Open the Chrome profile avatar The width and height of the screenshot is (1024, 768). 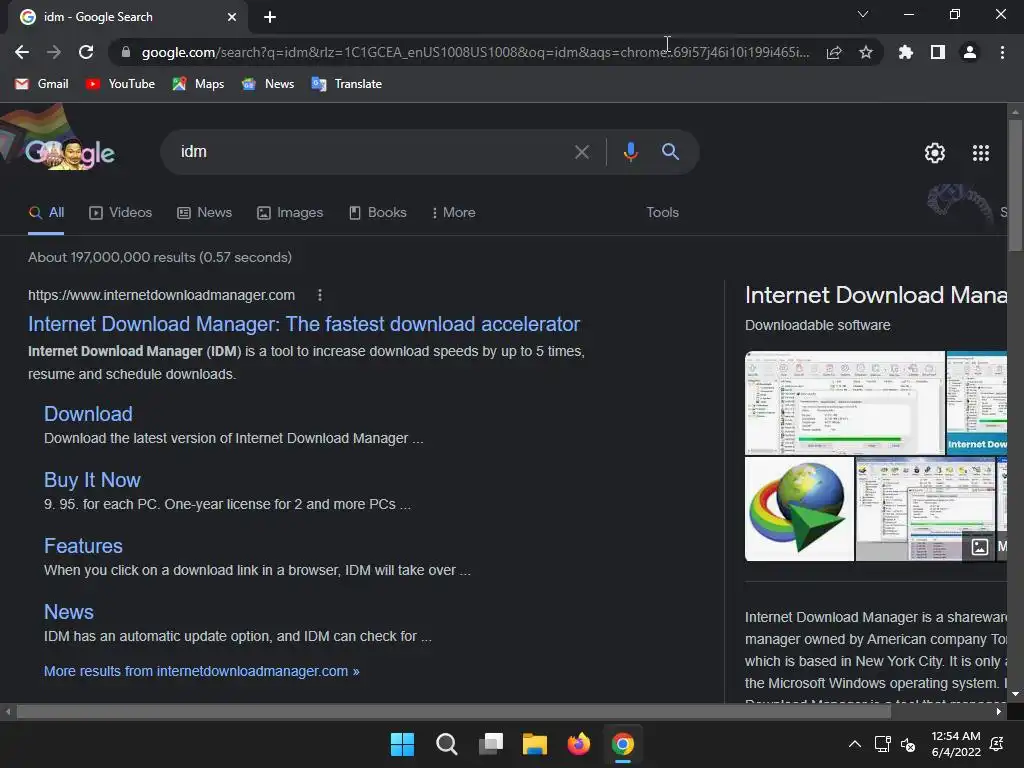pos(969,52)
